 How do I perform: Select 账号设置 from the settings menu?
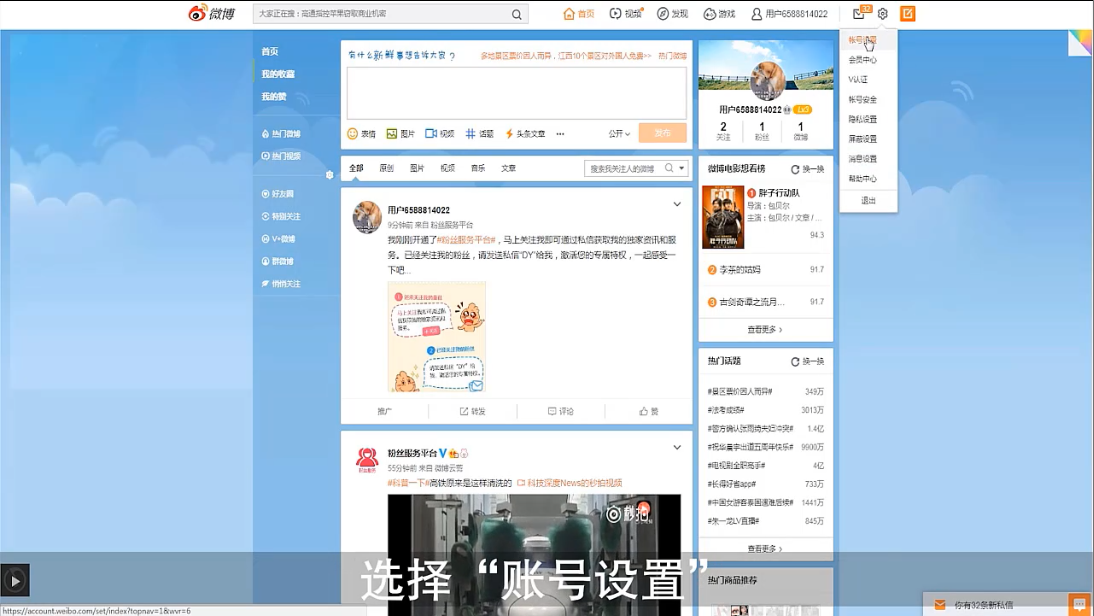862,40
